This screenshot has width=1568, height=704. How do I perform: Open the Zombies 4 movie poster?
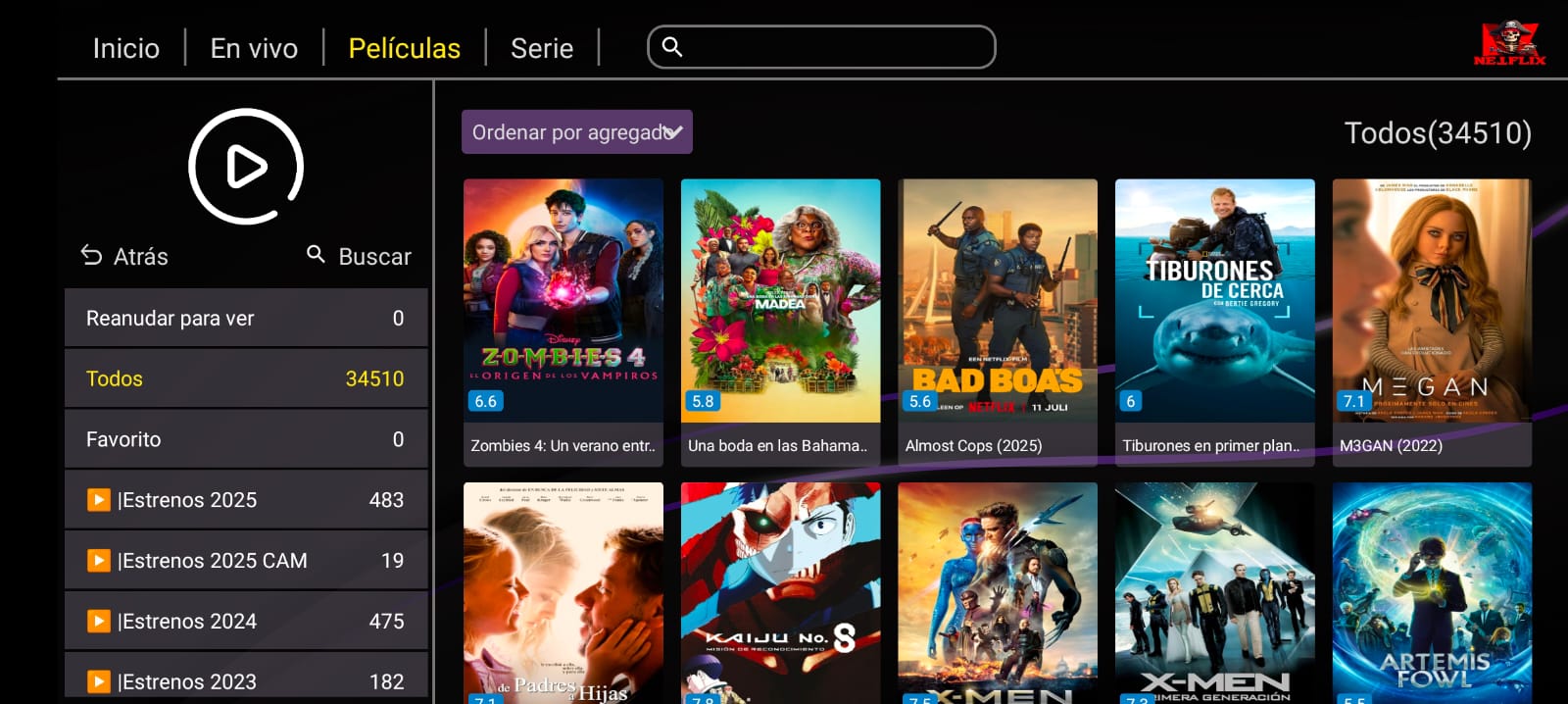pyautogui.click(x=563, y=322)
